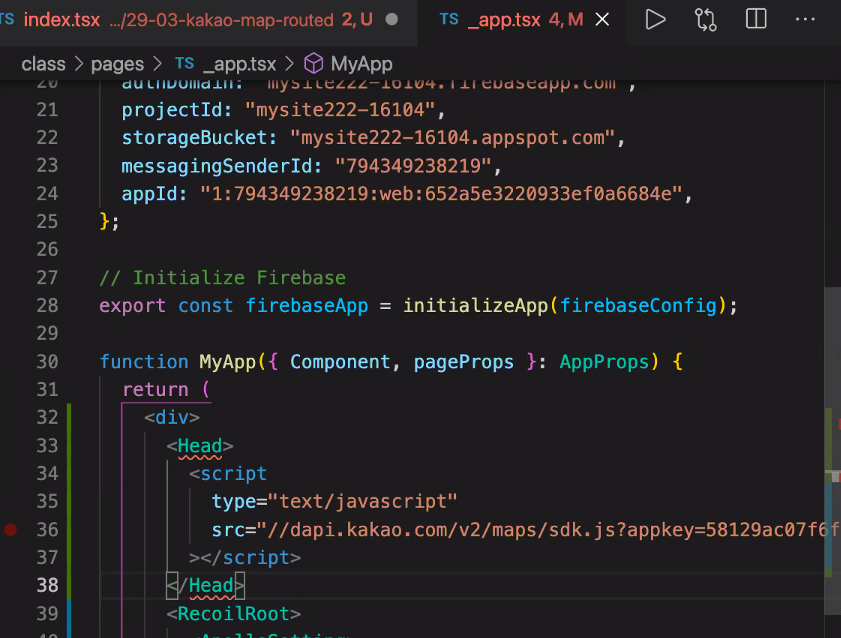This screenshot has height=638, width=841.
Task: Click the MyApp function name on line 30
Action: click(228, 362)
